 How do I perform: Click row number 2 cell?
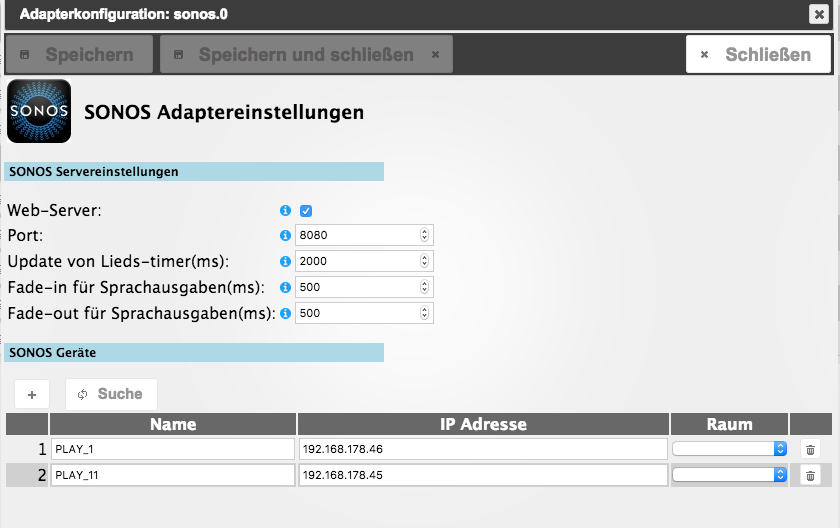point(27,475)
